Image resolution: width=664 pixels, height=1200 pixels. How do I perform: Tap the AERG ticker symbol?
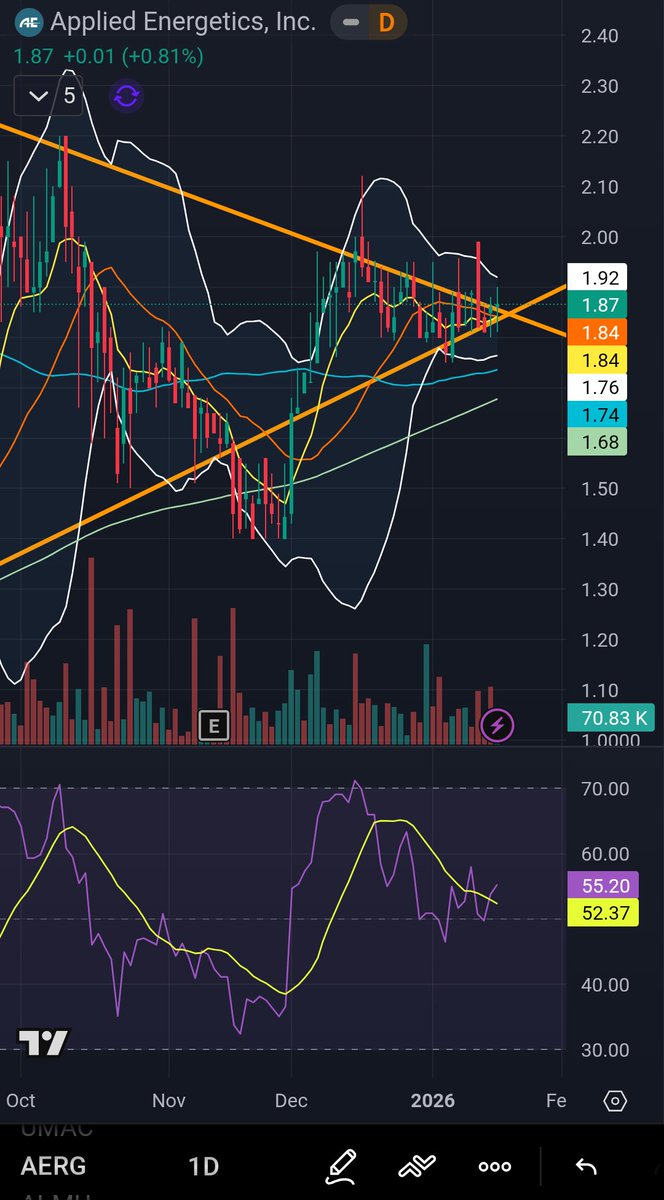click(54, 1166)
